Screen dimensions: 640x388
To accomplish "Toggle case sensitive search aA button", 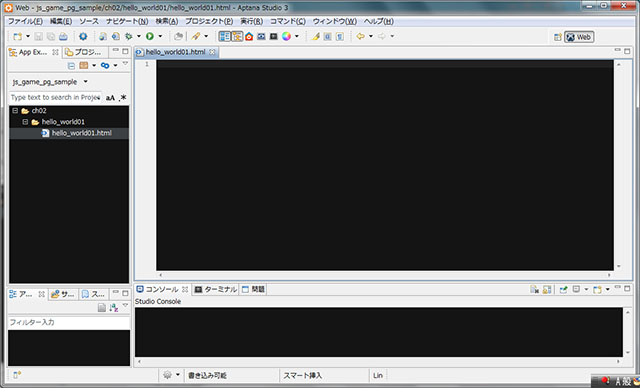I will point(110,98).
